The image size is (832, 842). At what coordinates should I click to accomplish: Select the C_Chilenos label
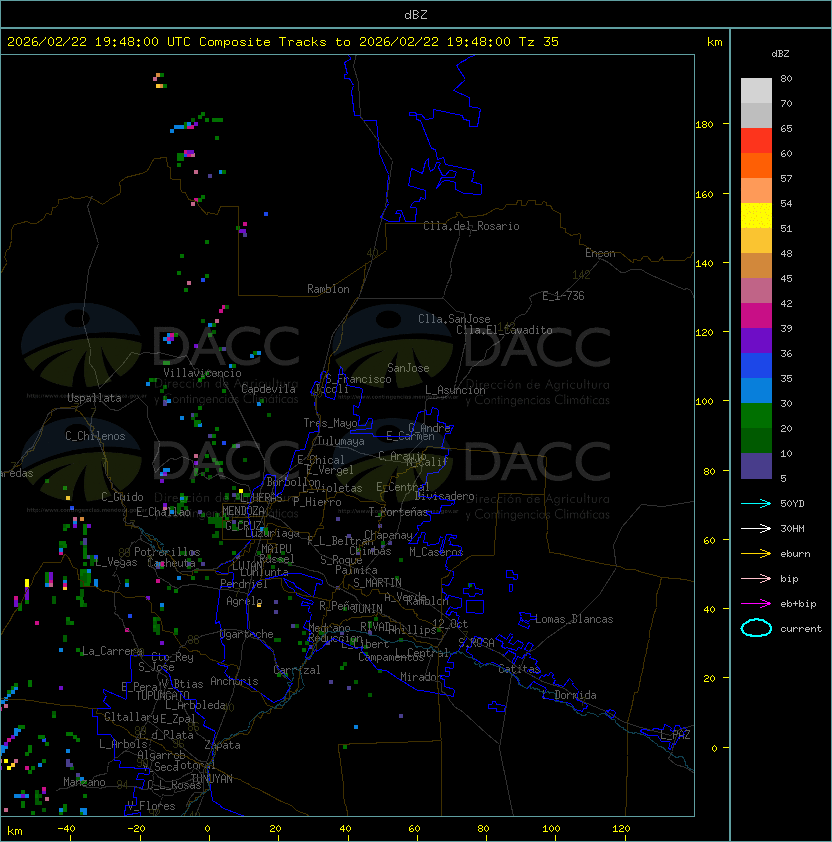(x=95, y=436)
